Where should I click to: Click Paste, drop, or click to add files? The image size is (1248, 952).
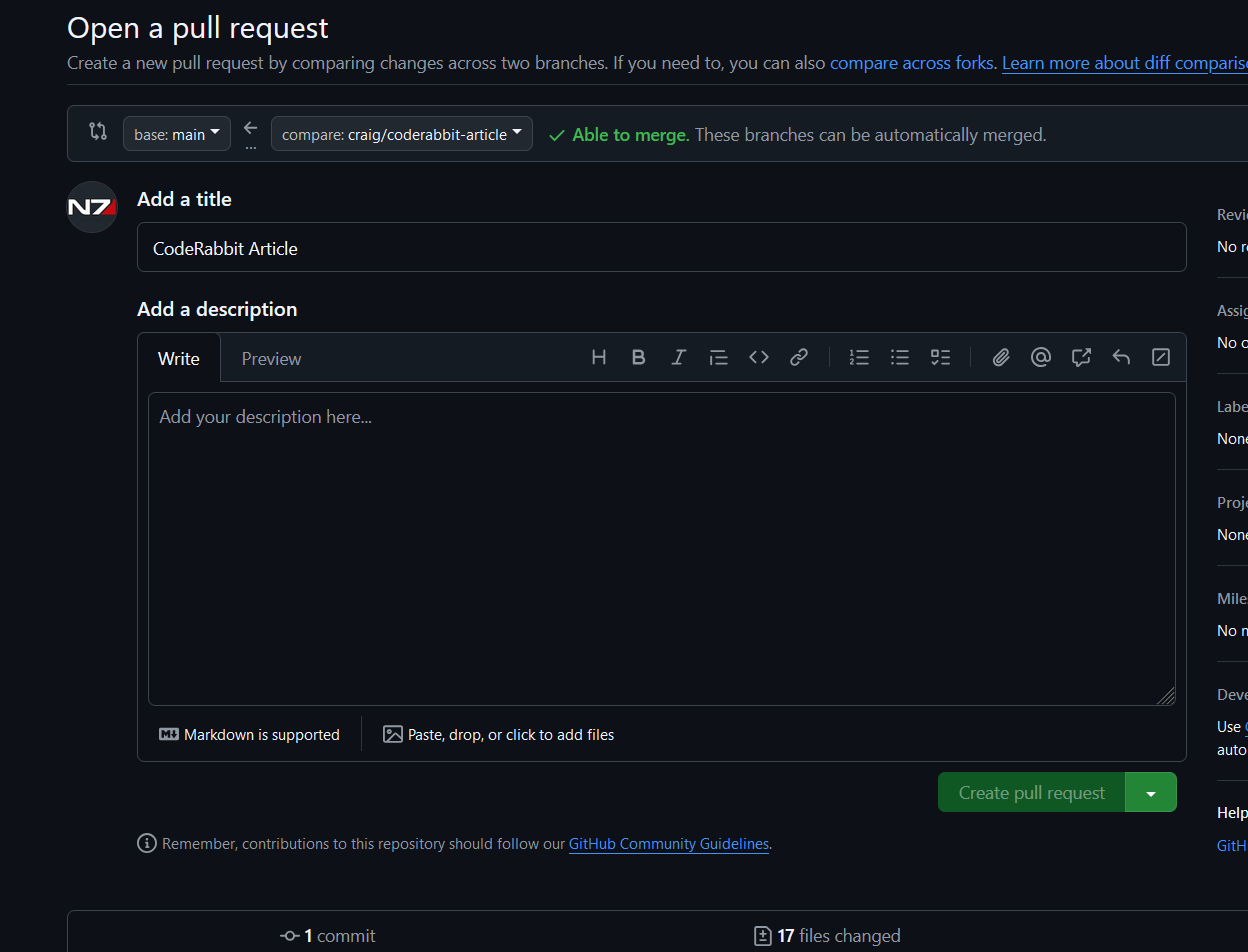pos(498,734)
